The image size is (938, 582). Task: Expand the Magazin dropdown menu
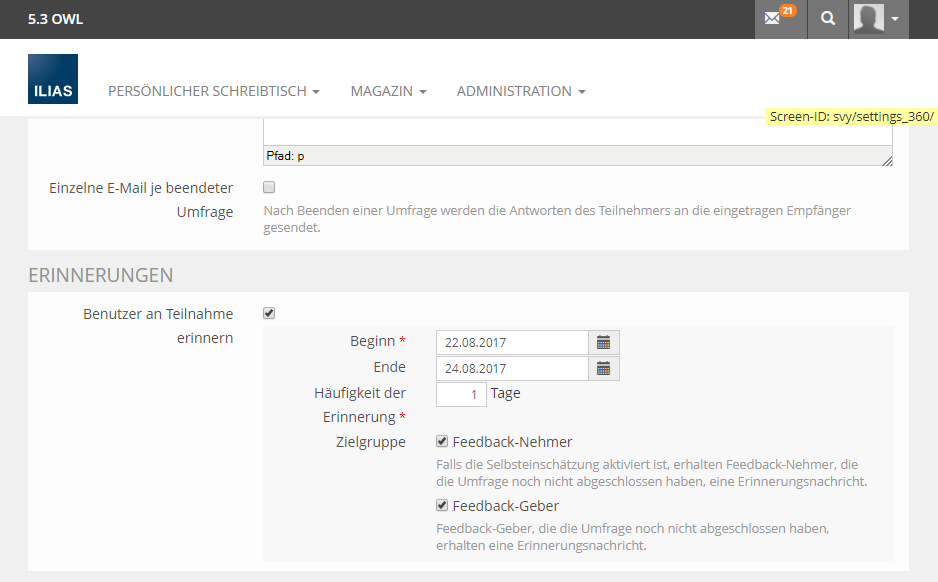388,91
